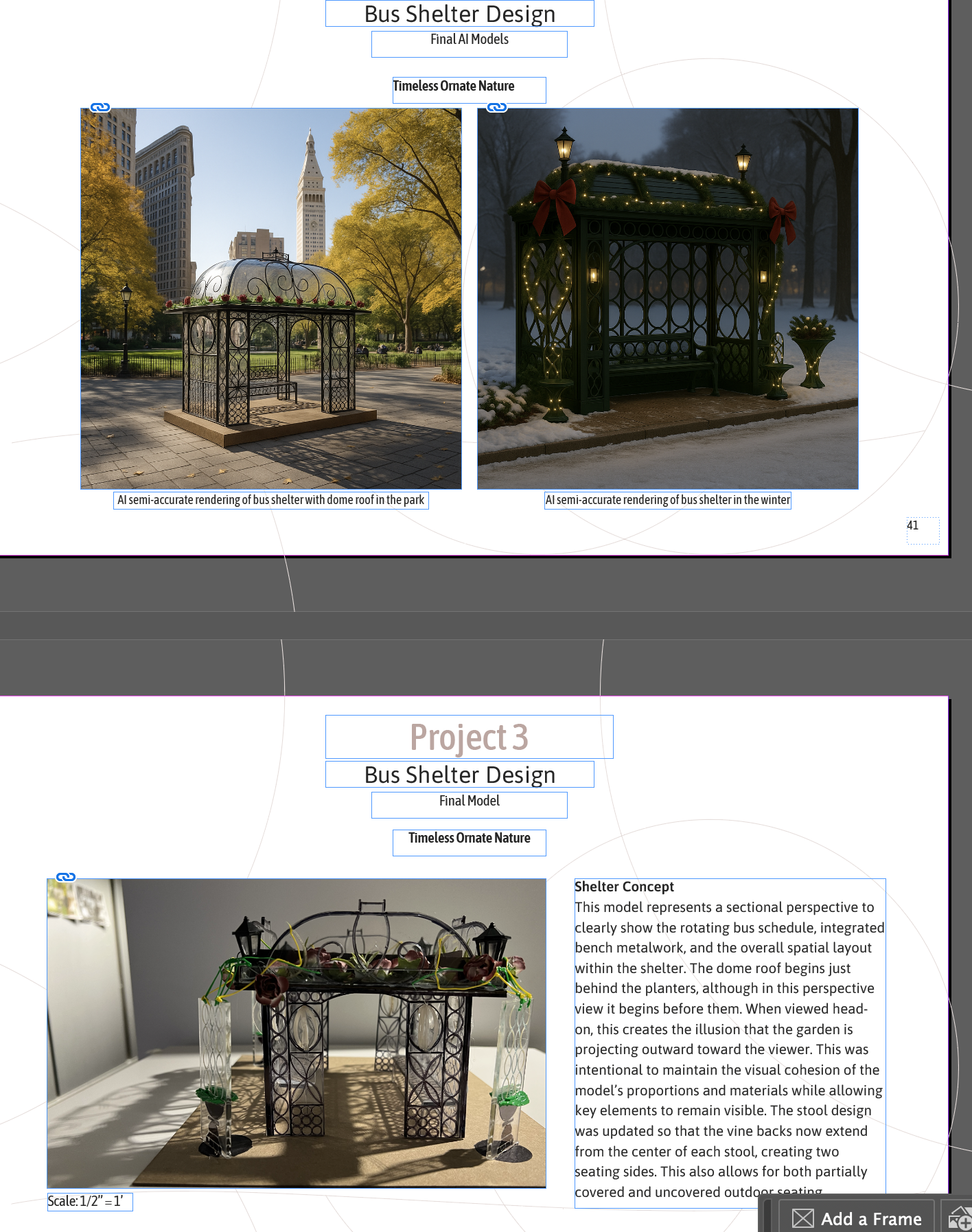Click the Add a Frame button
The height and width of the screenshot is (1232, 972).
tap(857, 1218)
